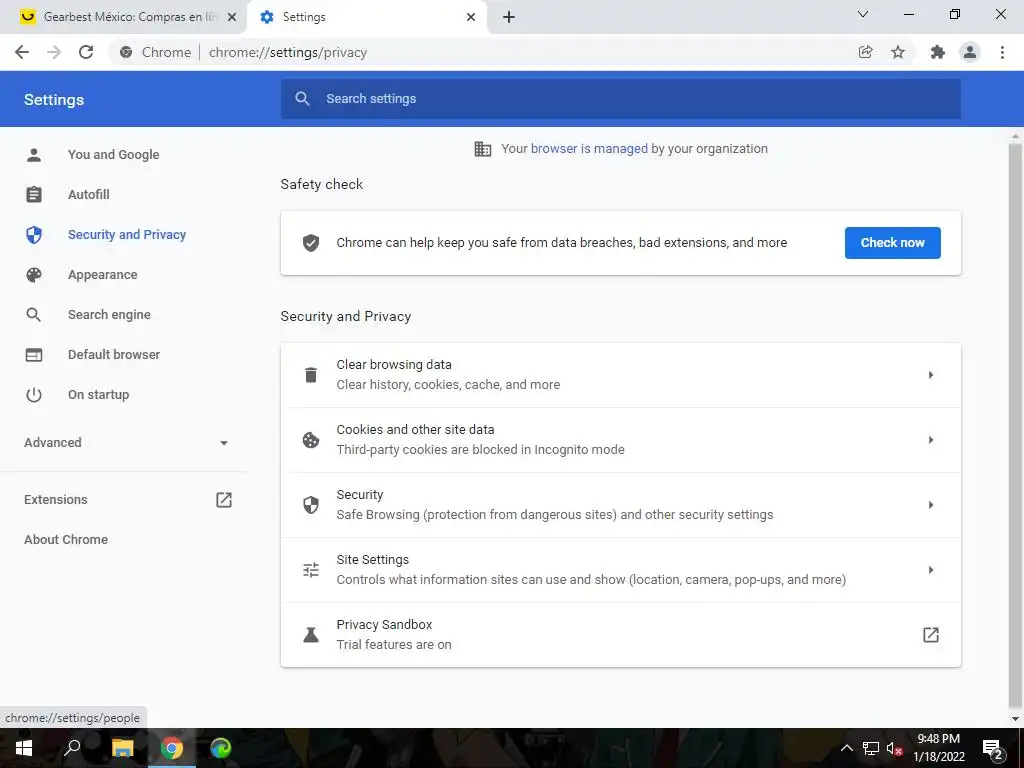Open the Search engine settings section
The width and height of the screenshot is (1024, 768).
pos(109,315)
